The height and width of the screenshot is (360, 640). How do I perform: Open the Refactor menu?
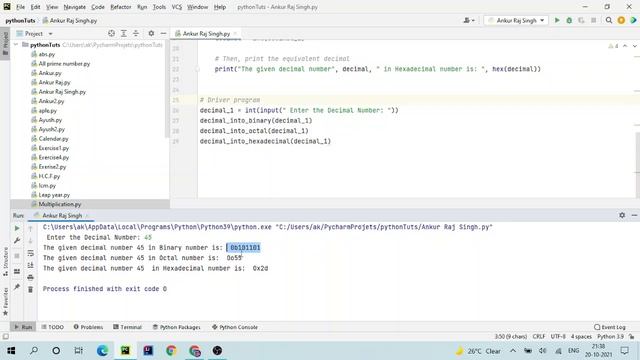[121, 7]
